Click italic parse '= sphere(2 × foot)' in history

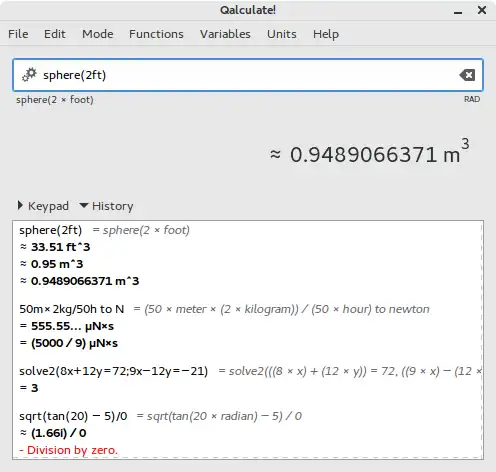click(141, 230)
